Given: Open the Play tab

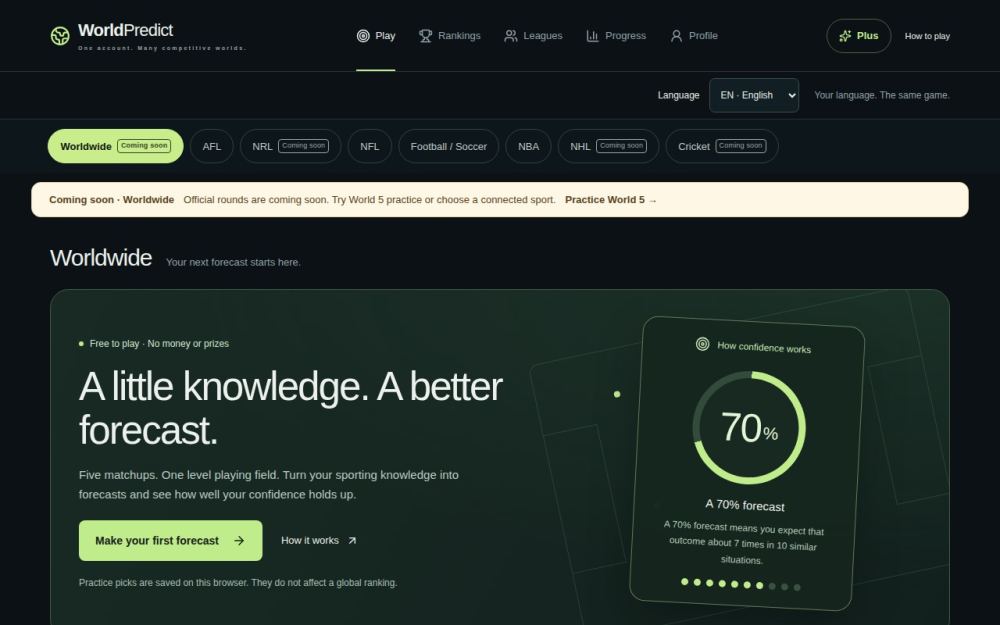Looking at the screenshot, I should [376, 36].
